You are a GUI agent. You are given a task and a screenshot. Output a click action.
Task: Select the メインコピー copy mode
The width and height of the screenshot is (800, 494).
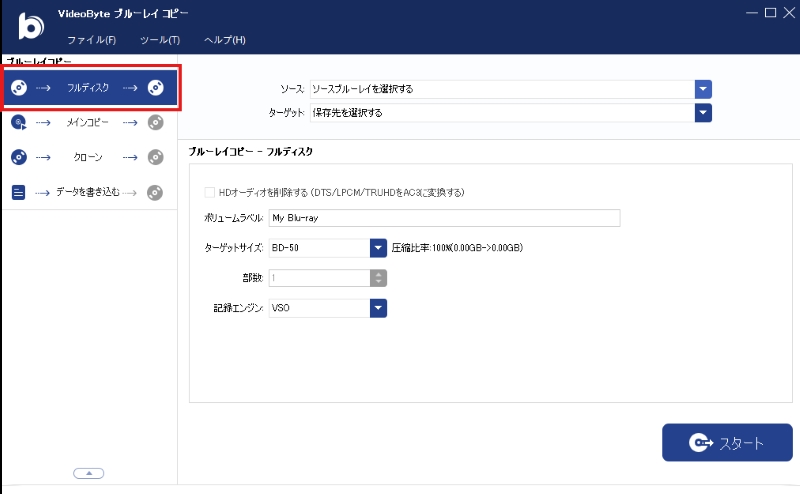(x=90, y=122)
